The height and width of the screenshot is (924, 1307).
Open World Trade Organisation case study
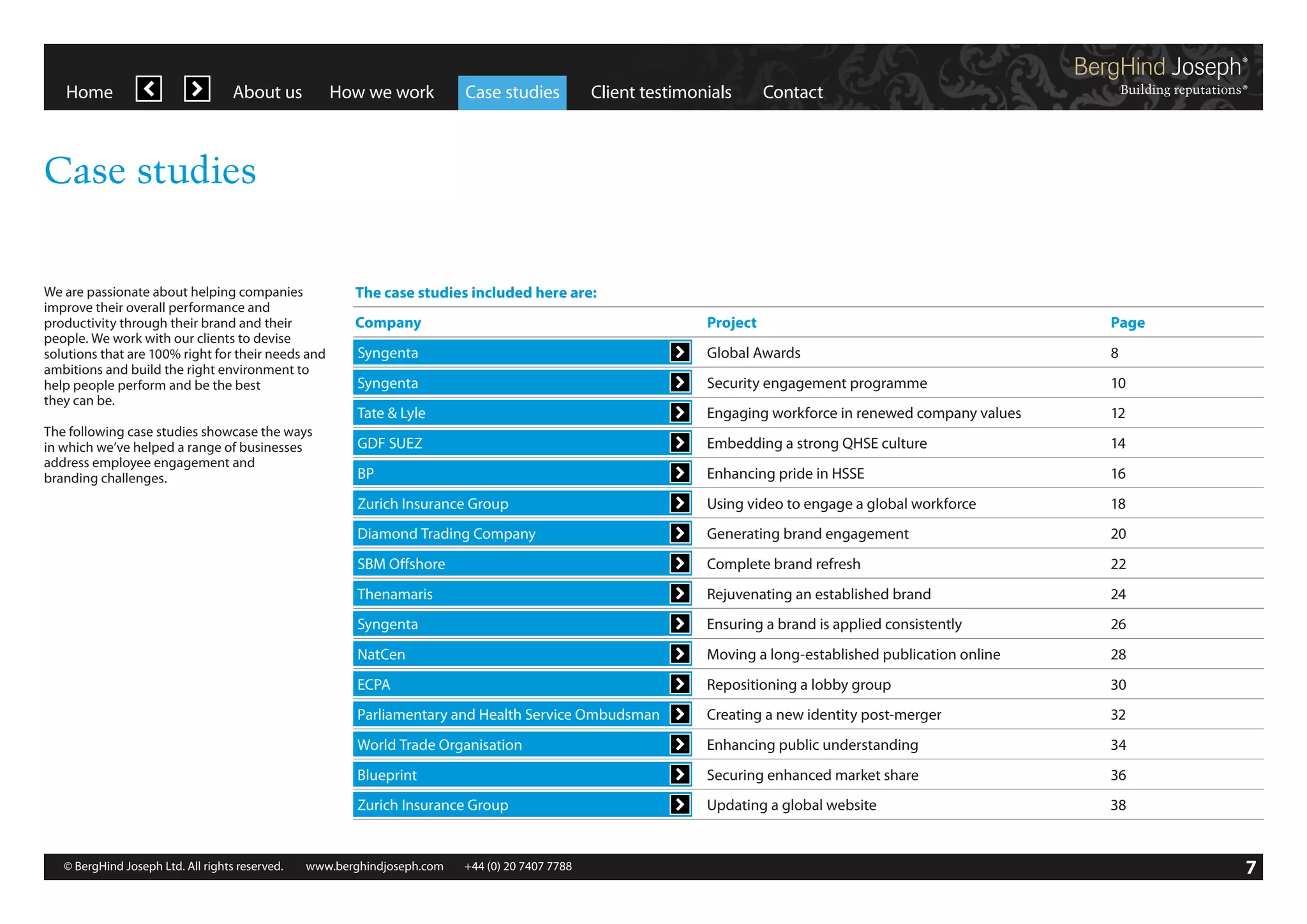pos(440,745)
